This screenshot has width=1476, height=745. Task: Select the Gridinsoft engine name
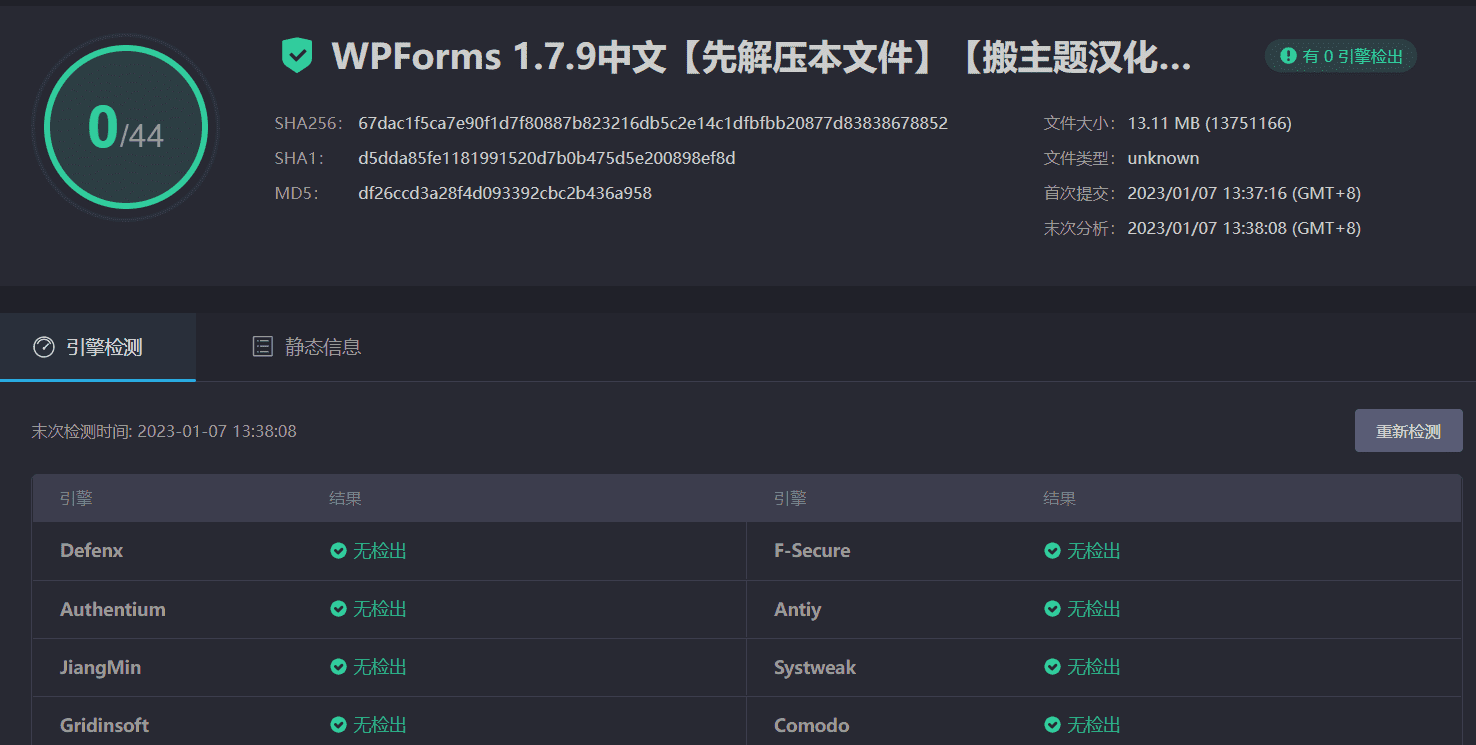[x=105, y=725]
